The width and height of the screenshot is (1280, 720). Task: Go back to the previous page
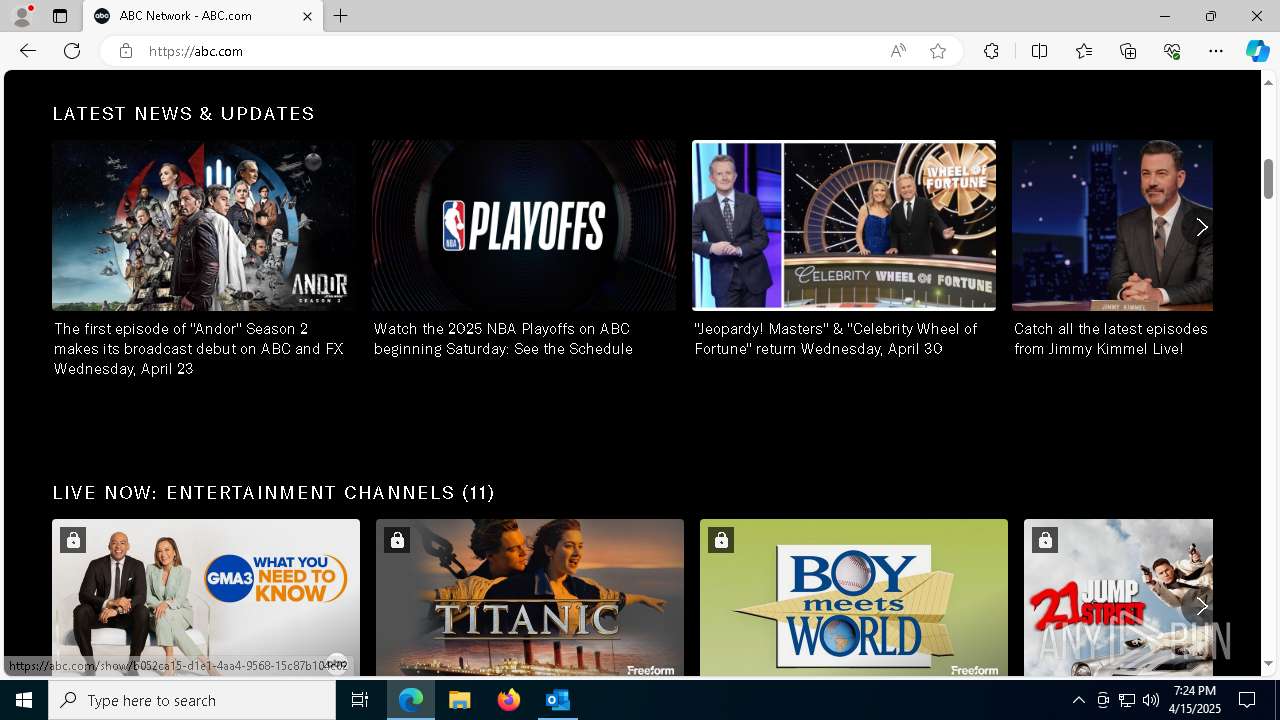(x=28, y=51)
